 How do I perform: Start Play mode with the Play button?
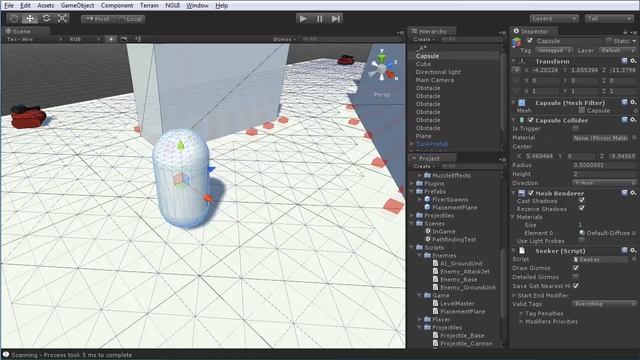point(303,18)
